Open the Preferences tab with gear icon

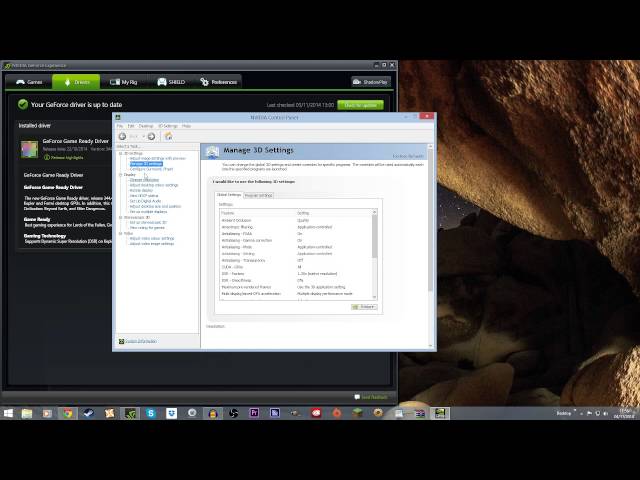218,82
